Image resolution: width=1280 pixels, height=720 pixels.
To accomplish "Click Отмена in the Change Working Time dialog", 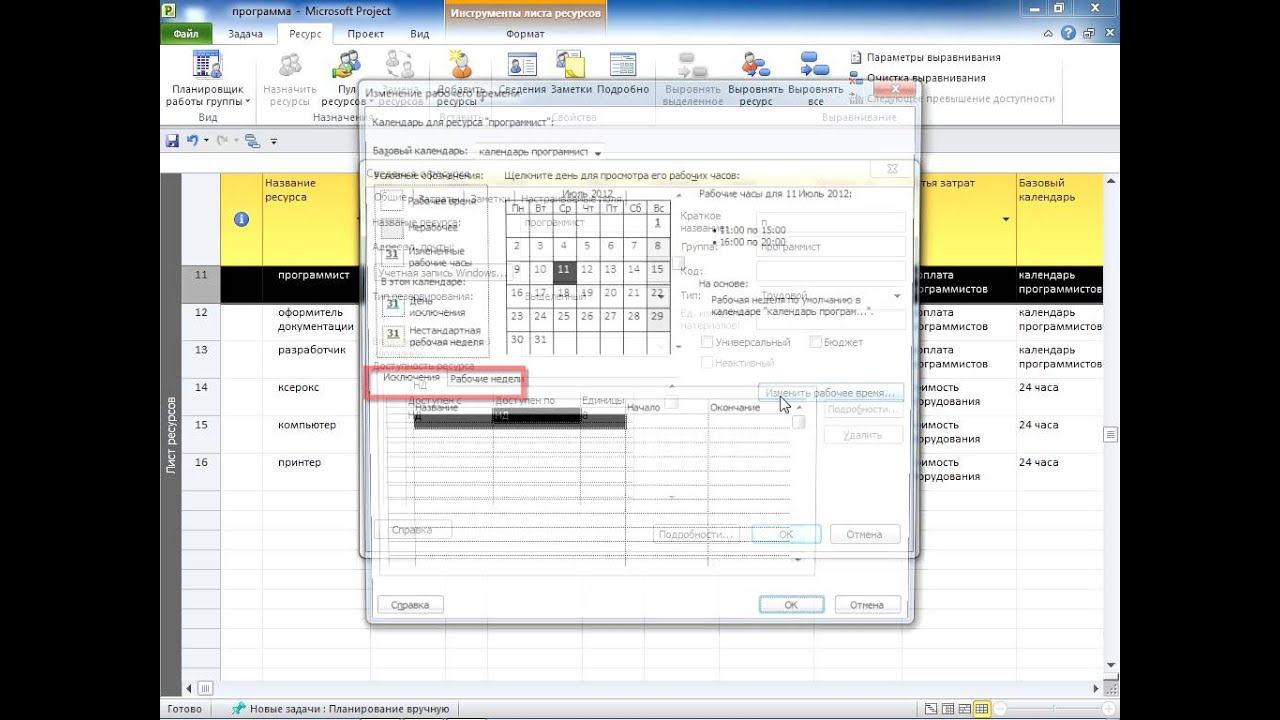I will tap(867, 605).
